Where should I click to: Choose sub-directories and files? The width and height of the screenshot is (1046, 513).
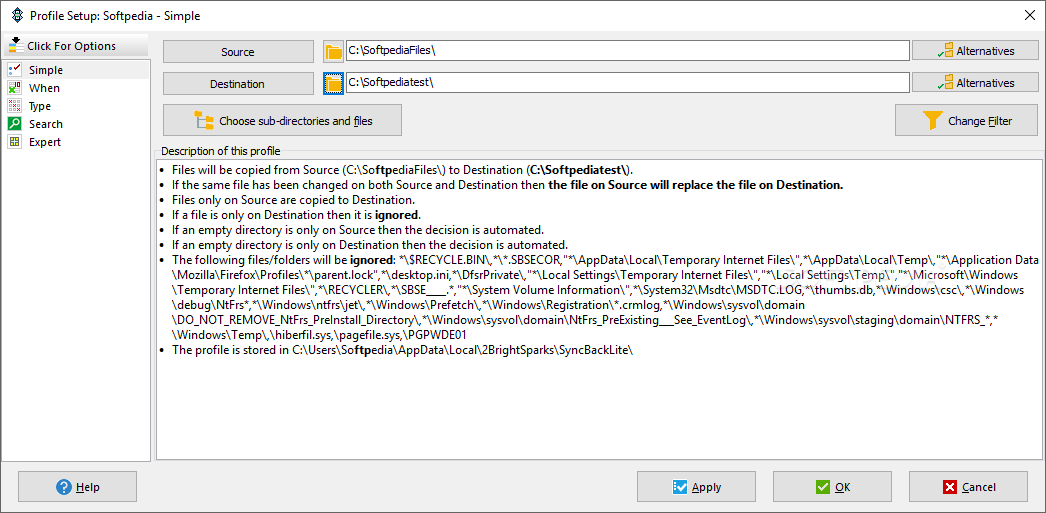pos(282,120)
